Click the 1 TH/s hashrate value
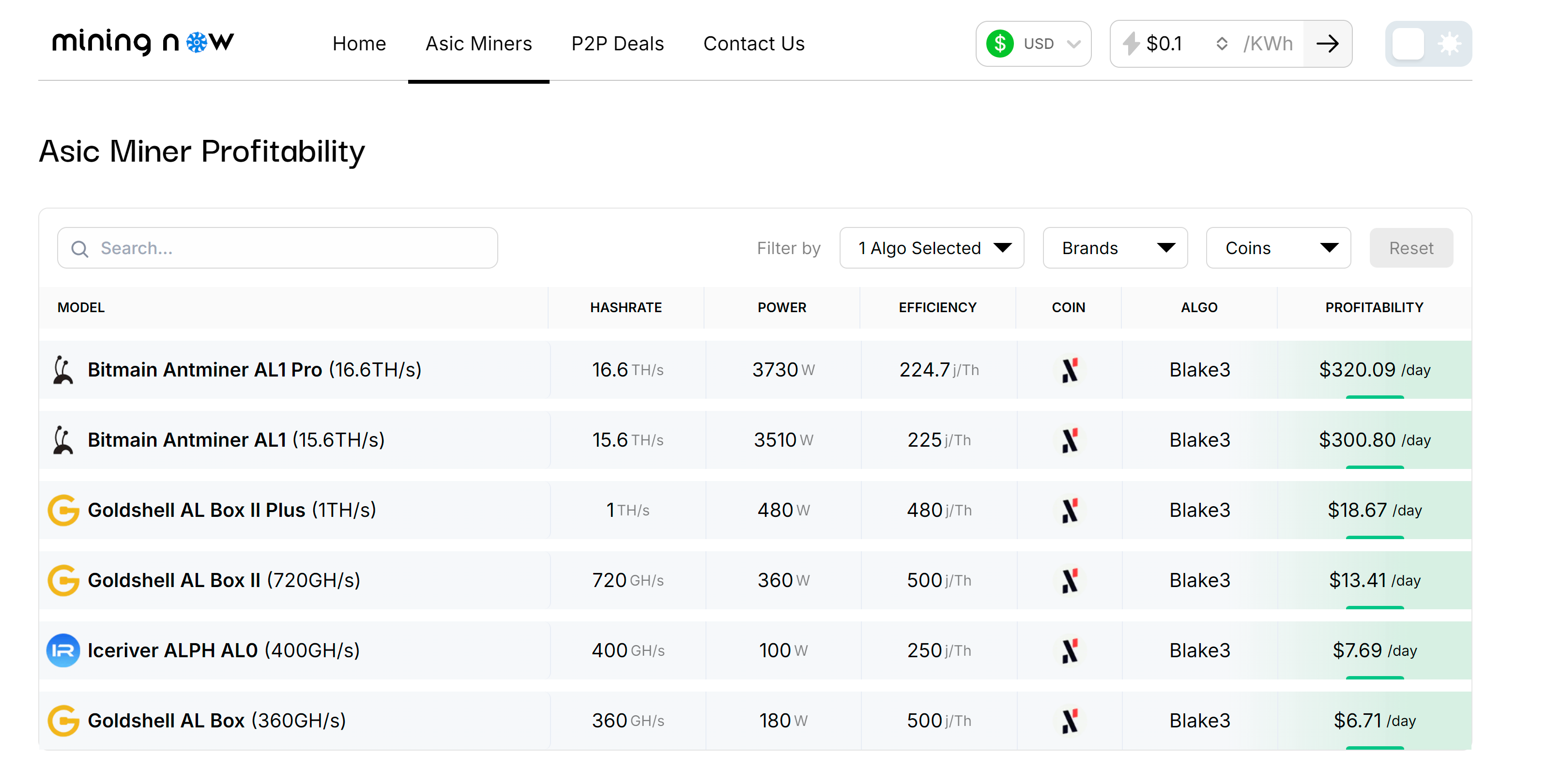The width and height of the screenshot is (1547, 784). (x=628, y=510)
